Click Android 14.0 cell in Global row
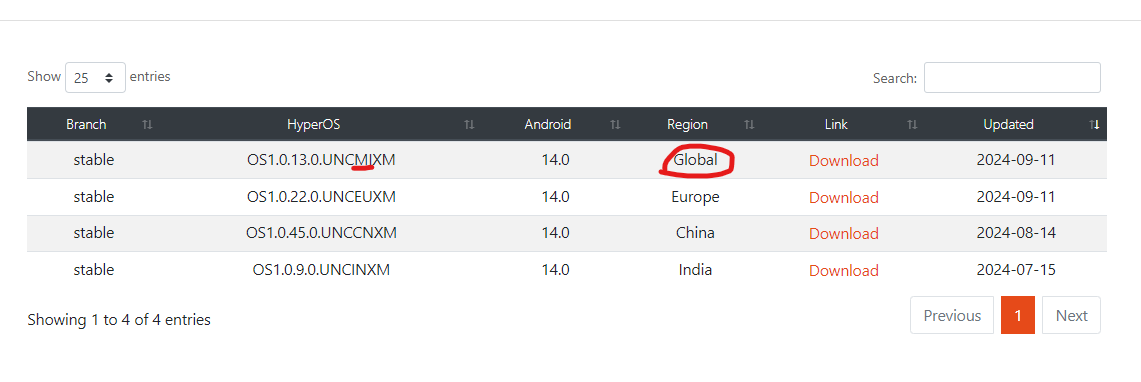Image resolution: width=1141 pixels, height=382 pixels. point(555,160)
